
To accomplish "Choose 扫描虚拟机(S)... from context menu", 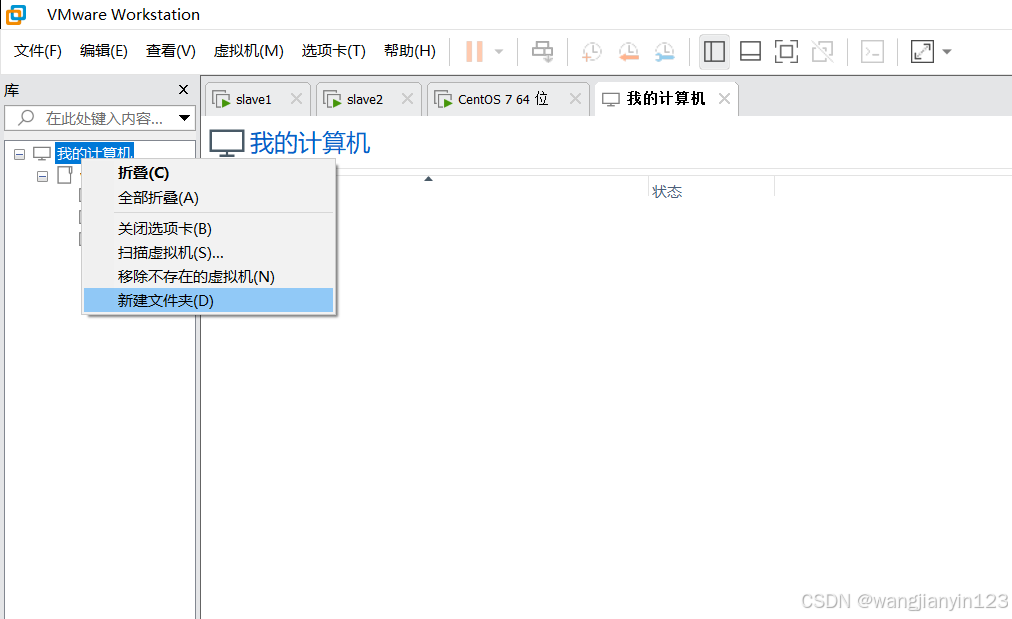I will 208,252.
